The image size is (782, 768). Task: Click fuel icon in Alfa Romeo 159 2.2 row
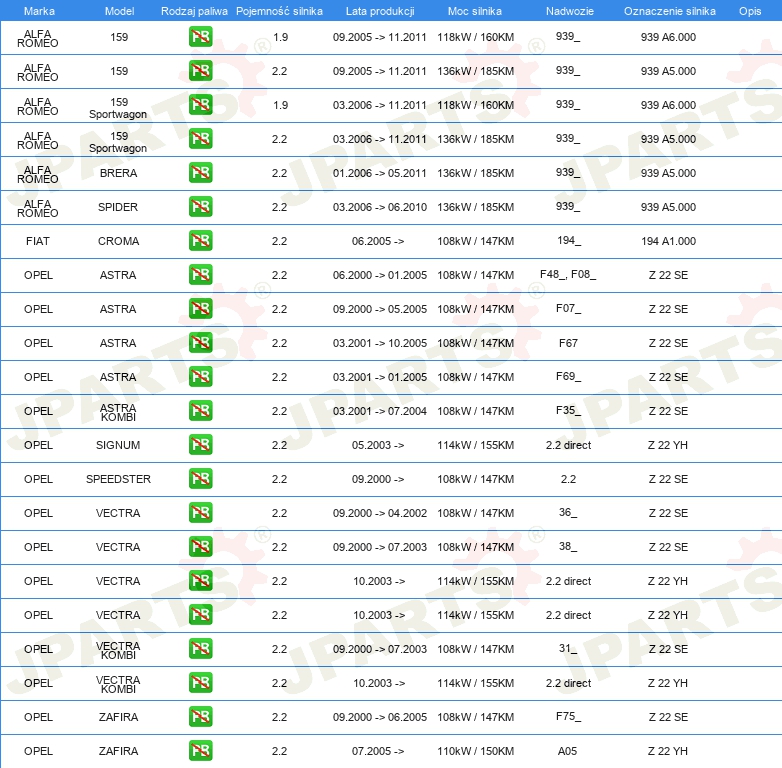[200, 71]
